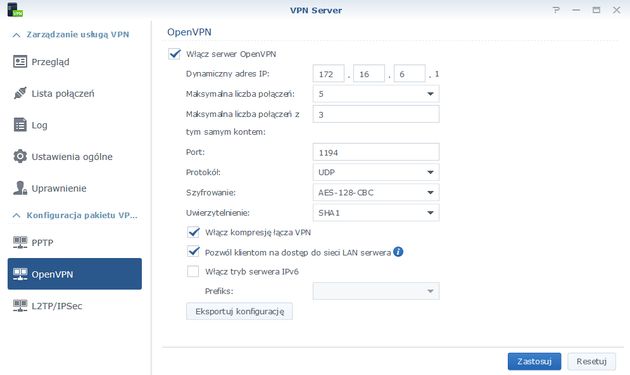Select the OpenVPN configuration page
Screen dimensions: 630x375
[75, 274]
